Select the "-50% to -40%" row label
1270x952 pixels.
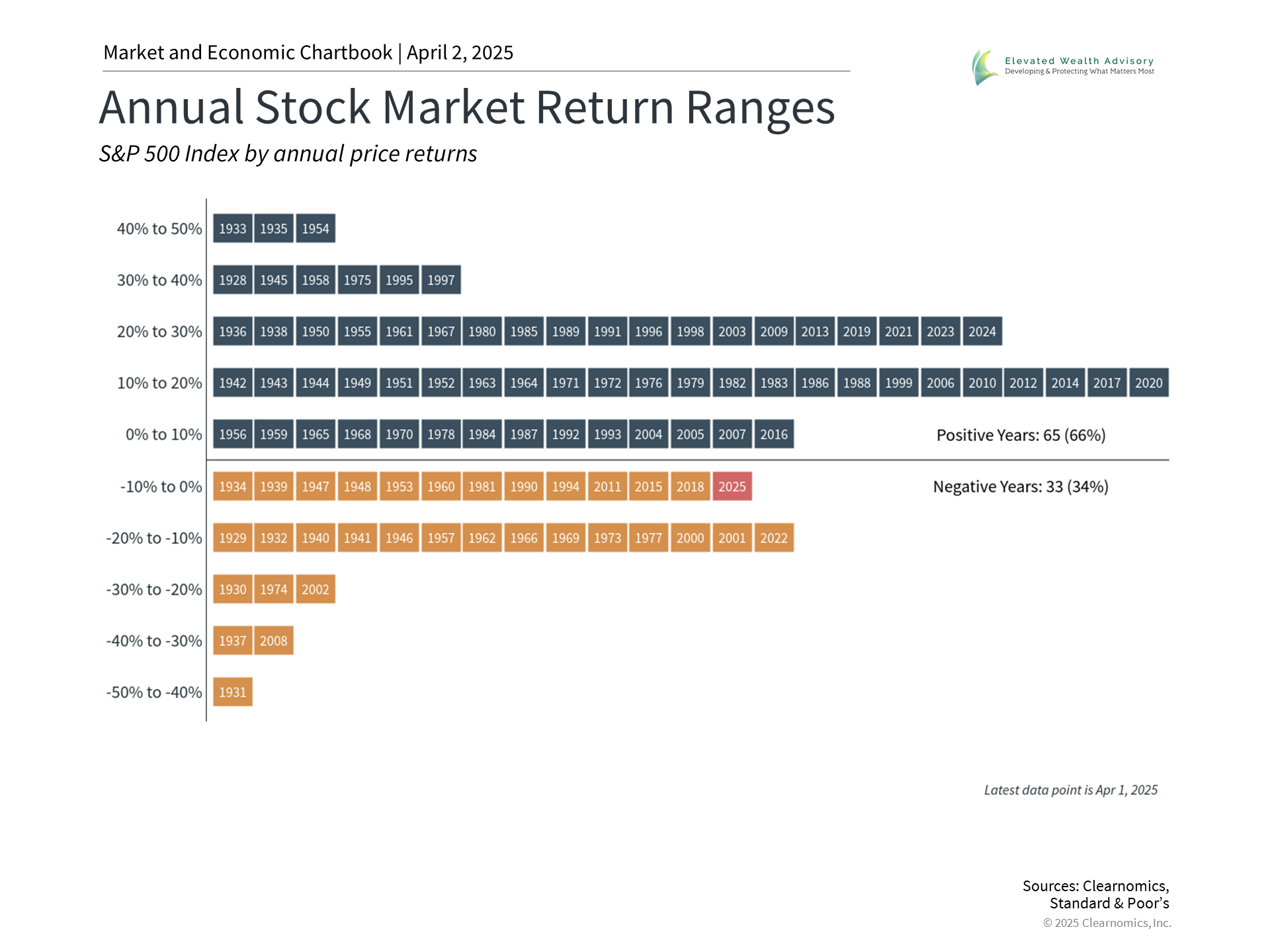tap(154, 692)
